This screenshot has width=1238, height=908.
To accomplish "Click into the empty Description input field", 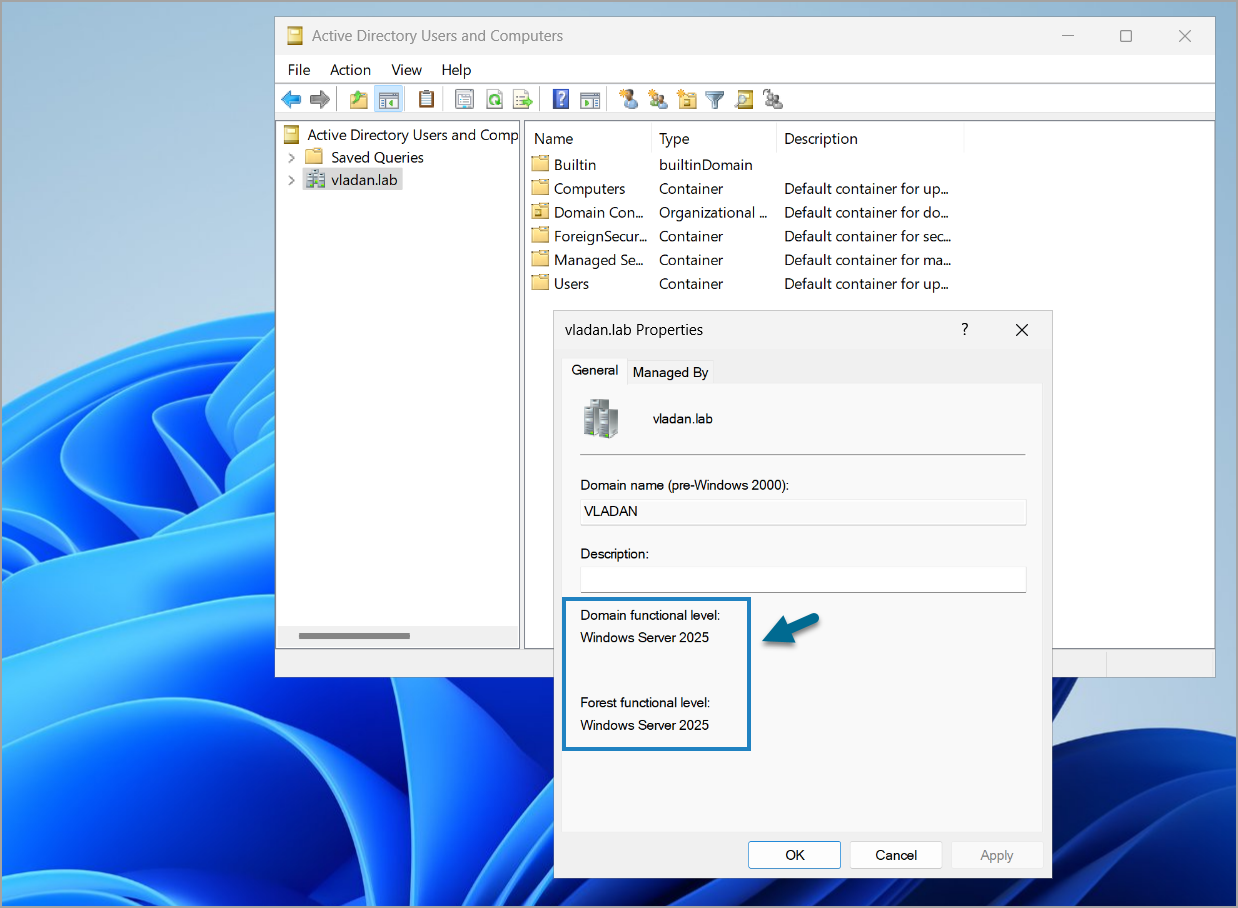I will [803, 579].
